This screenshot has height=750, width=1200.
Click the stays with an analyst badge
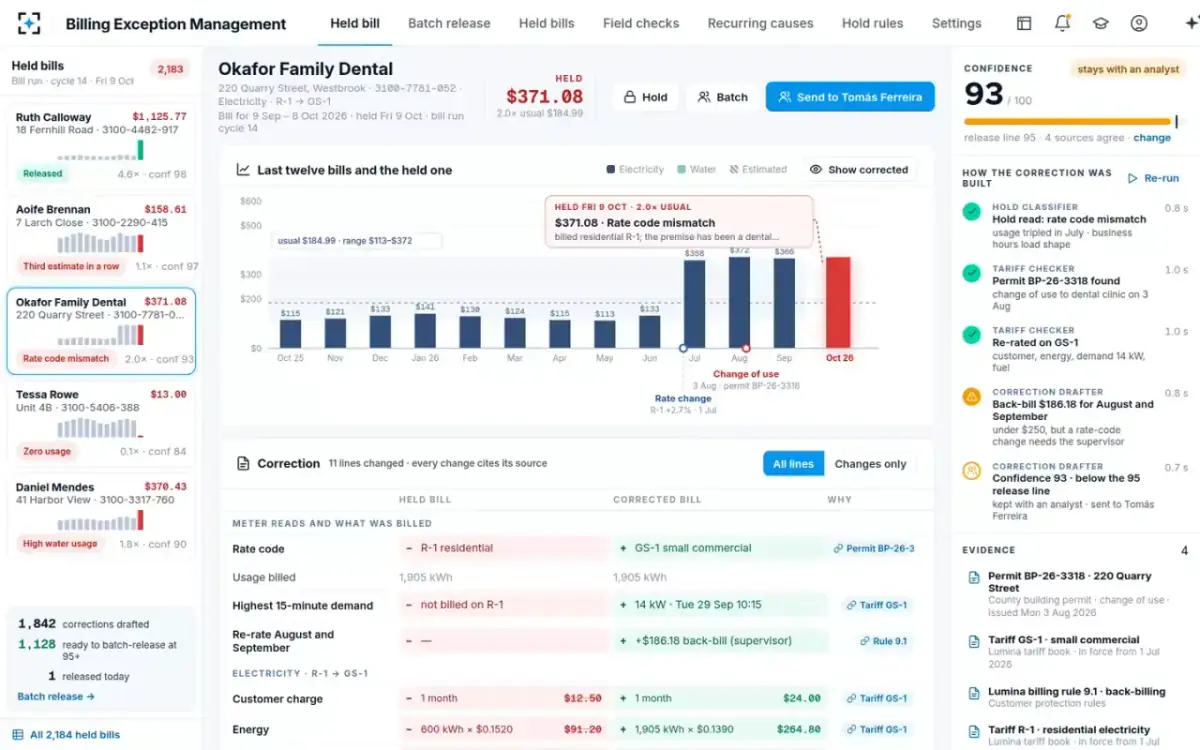pos(1129,69)
